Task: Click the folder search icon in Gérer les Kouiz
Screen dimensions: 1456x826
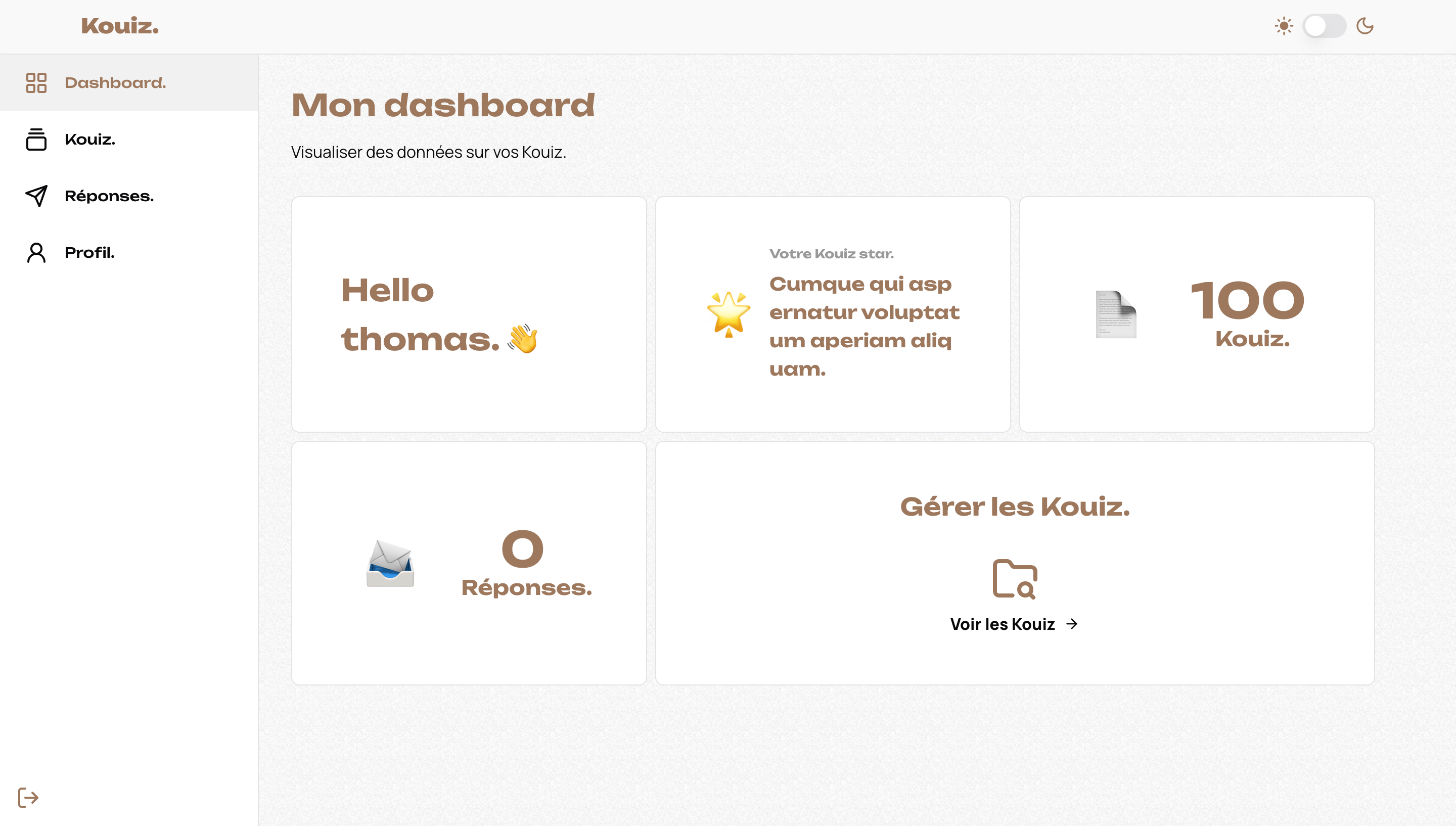Action: (x=1015, y=579)
